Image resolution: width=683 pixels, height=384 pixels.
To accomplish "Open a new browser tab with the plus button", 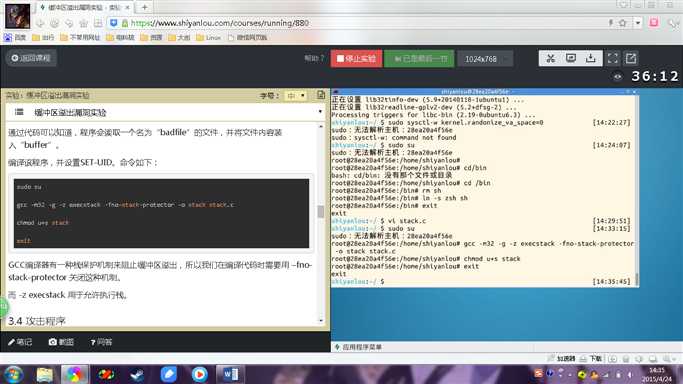I will point(144,7).
